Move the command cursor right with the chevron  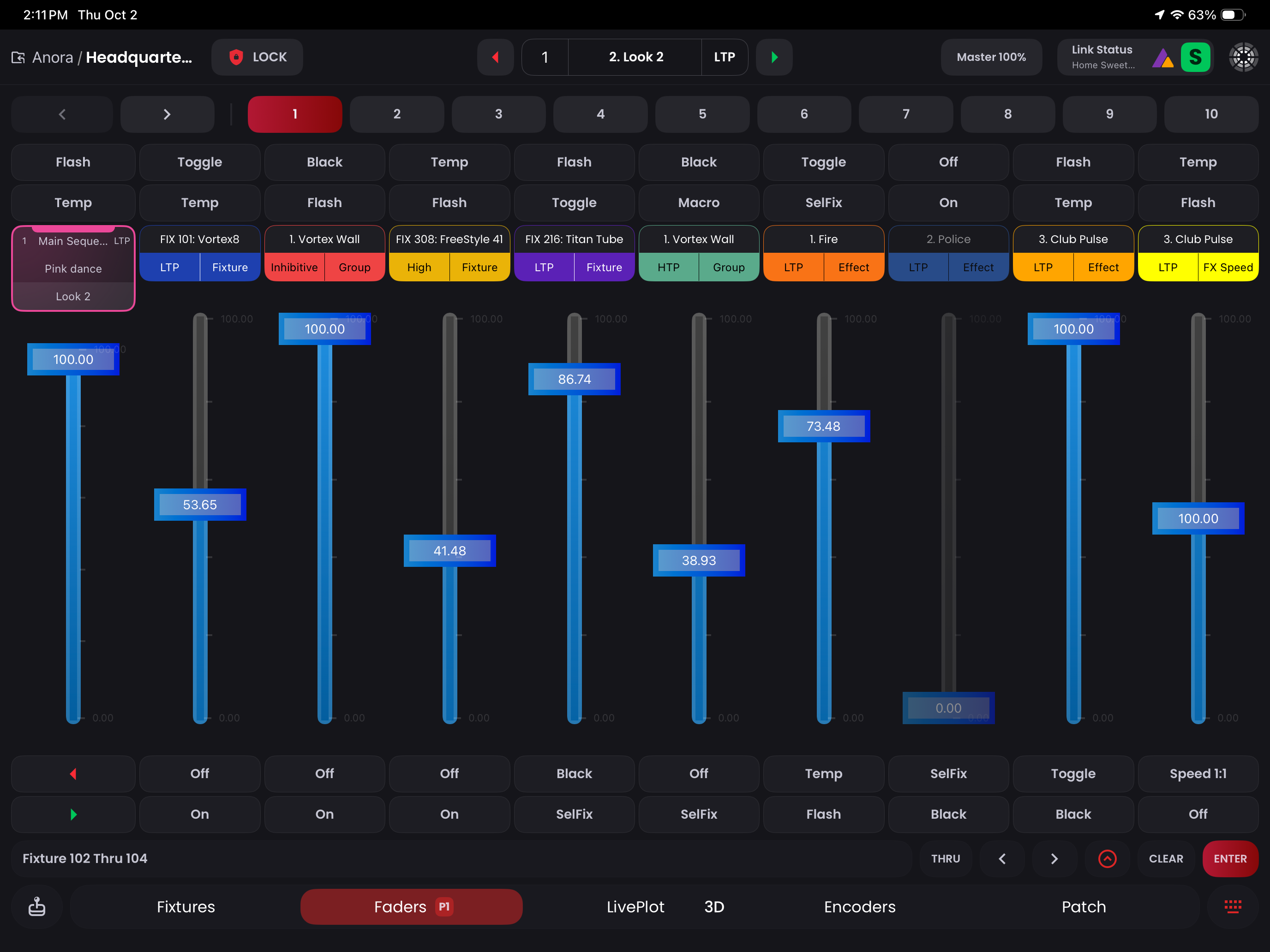pyautogui.click(x=1054, y=858)
